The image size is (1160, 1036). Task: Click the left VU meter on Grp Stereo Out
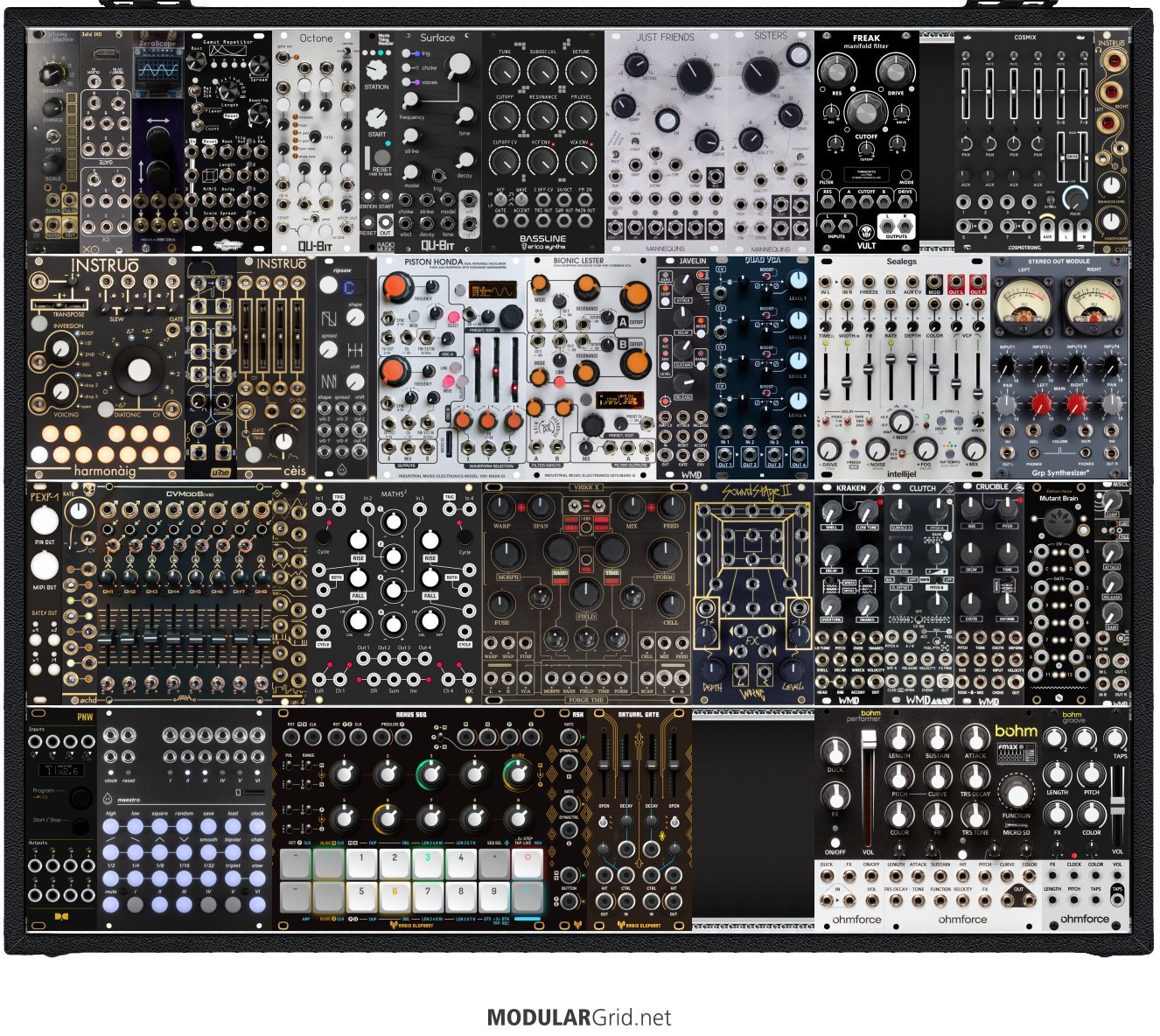coord(1024,308)
